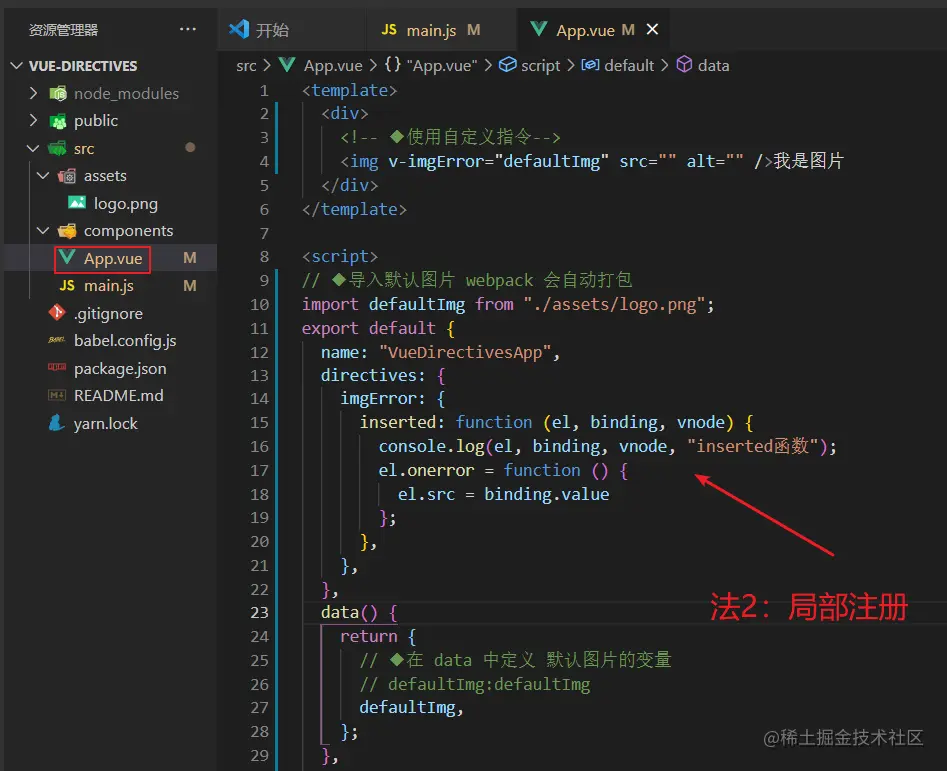Select App.vue in the explorer tree
Image resolution: width=947 pixels, height=771 pixels.
pos(113,258)
